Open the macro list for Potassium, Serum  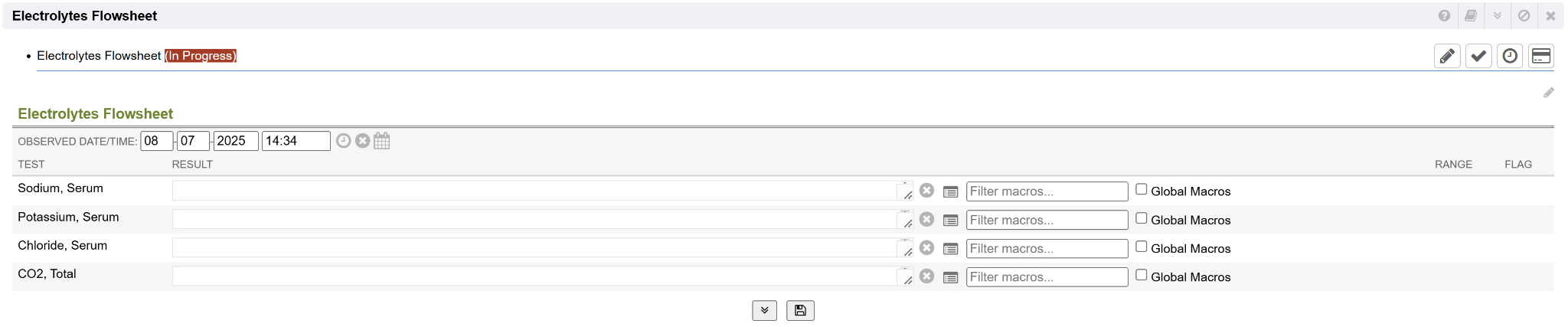(951, 221)
